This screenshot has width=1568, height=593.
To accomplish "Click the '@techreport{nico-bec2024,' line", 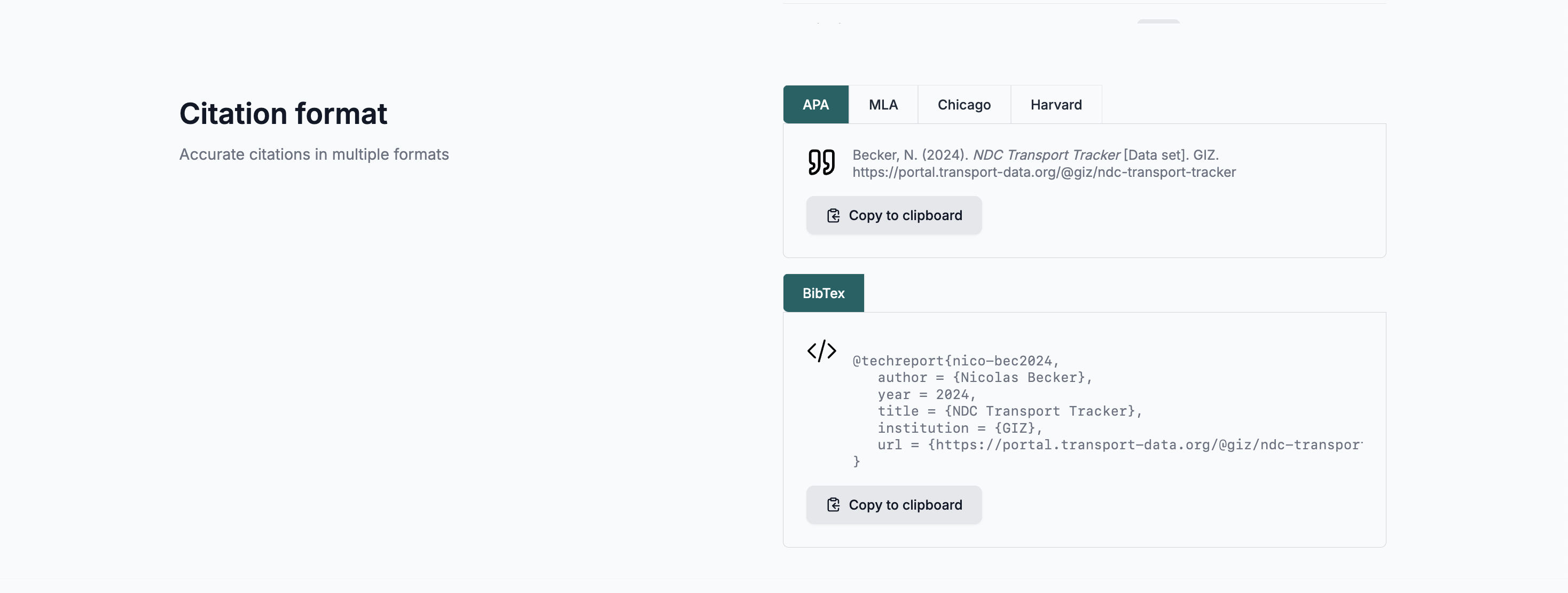I will tap(955, 361).
